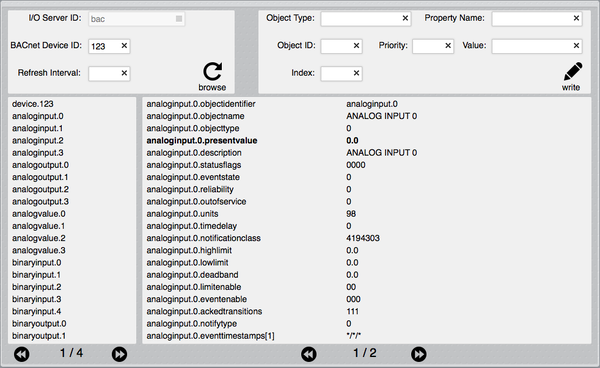
Task: Click the I/O Server ID field button
Action: (179, 19)
